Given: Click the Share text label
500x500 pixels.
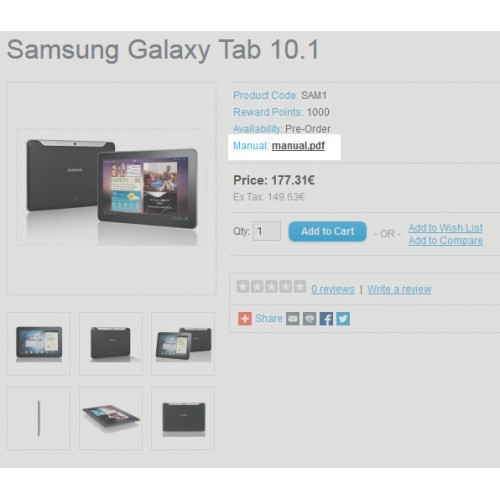Looking at the screenshot, I should click(269, 319).
